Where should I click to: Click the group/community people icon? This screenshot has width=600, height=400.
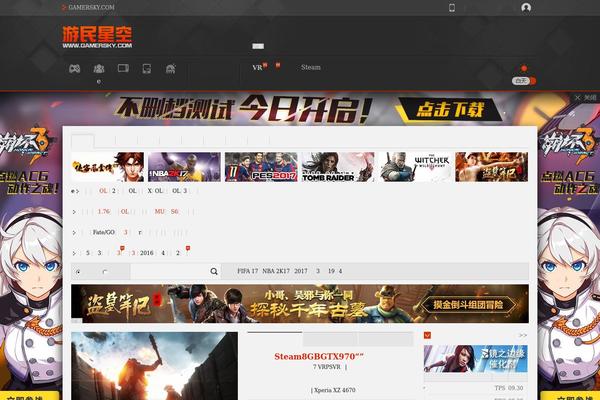pos(99,69)
